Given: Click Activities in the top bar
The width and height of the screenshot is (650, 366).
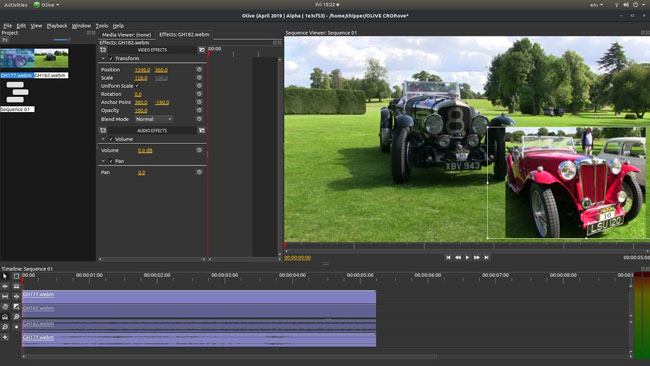Looking at the screenshot, I should (15, 5).
